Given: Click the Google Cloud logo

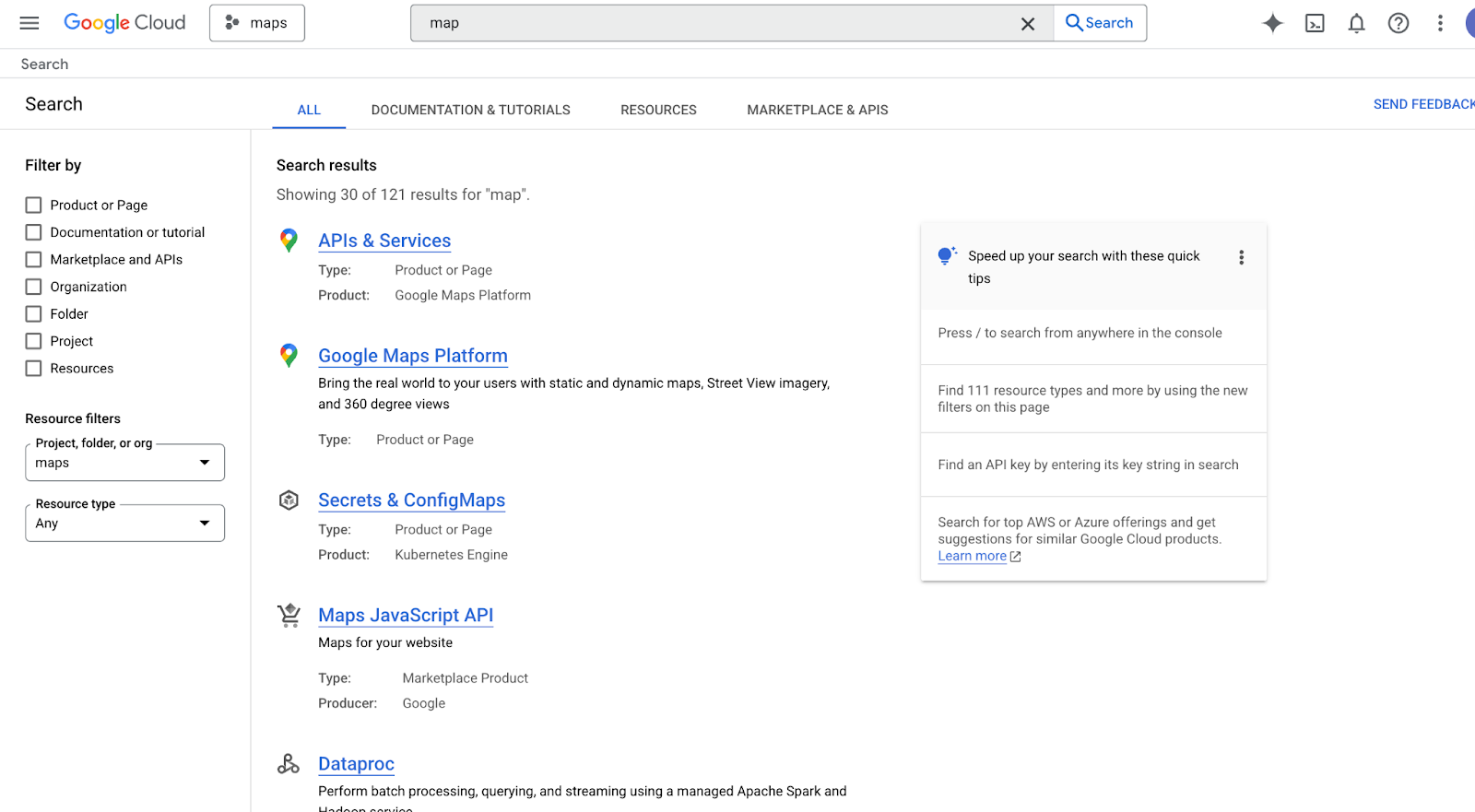Looking at the screenshot, I should coord(124,23).
